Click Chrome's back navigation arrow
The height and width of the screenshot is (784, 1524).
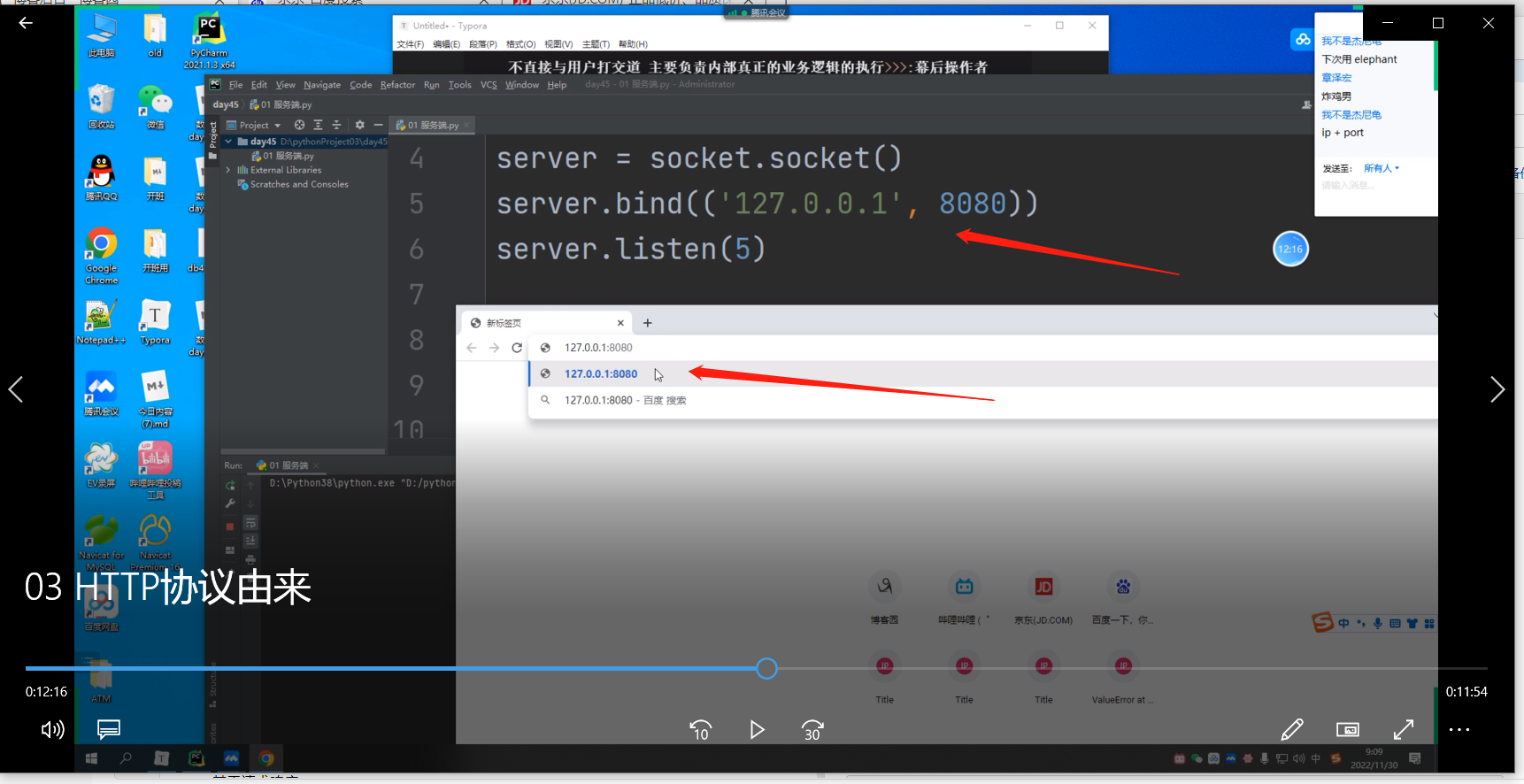[472, 348]
